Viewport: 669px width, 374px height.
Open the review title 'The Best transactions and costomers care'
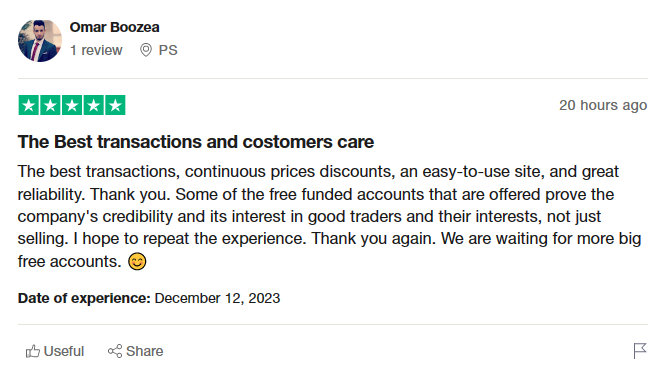[x=196, y=142]
